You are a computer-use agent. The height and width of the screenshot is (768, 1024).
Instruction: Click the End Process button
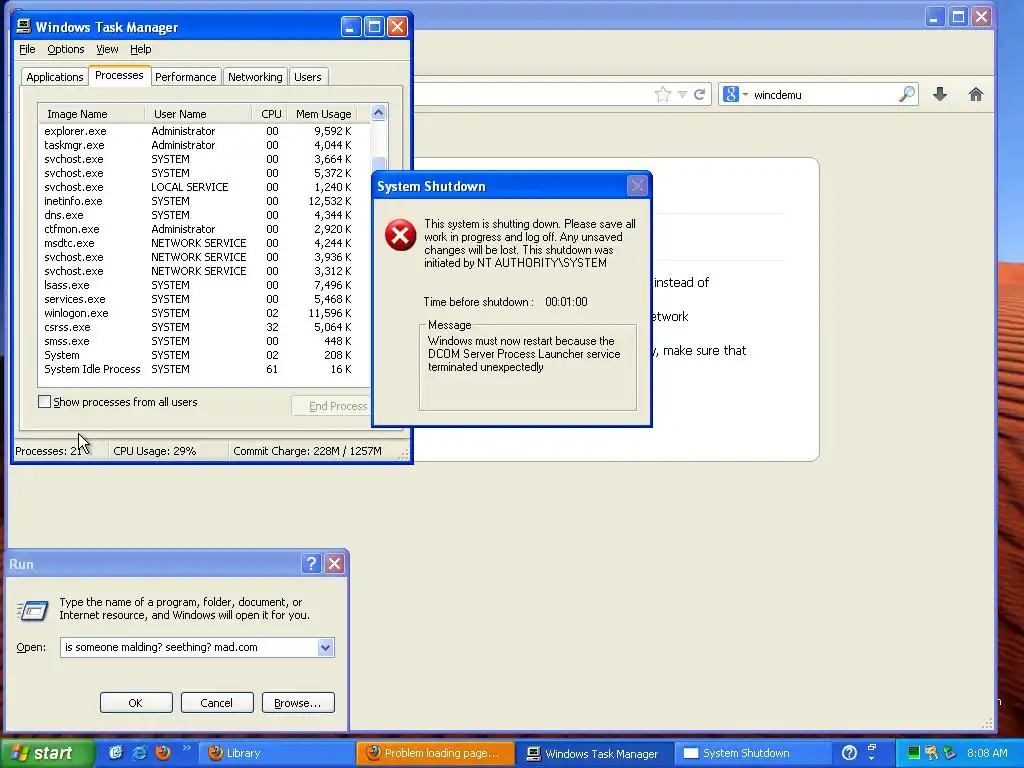point(333,406)
